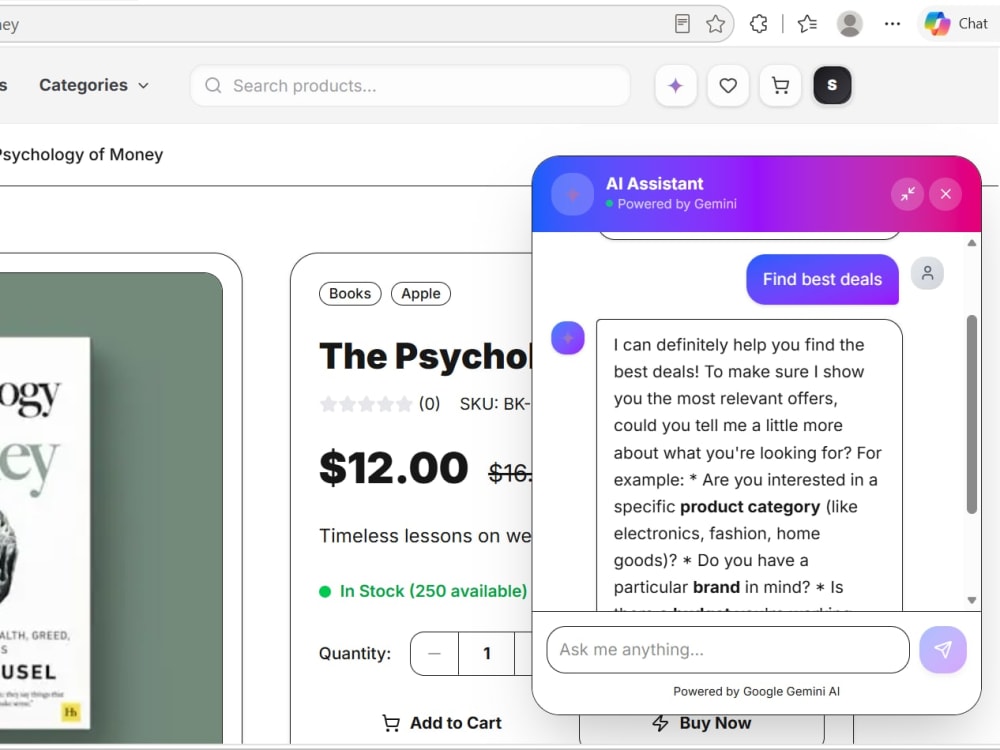Screen dimensions: 1000x750
Task: Click the Ask me anything input
Action: tap(728, 649)
